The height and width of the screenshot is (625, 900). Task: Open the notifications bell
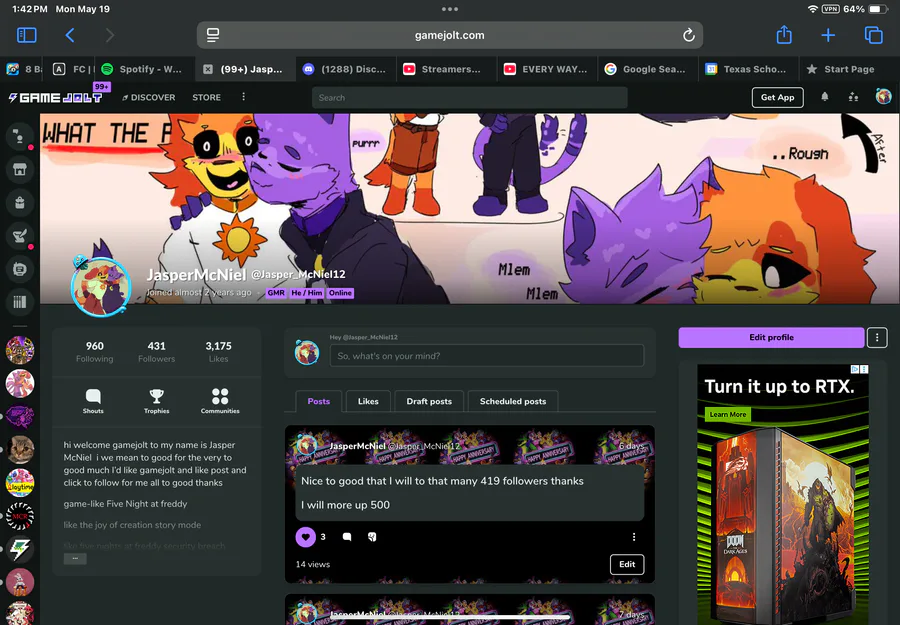824,97
